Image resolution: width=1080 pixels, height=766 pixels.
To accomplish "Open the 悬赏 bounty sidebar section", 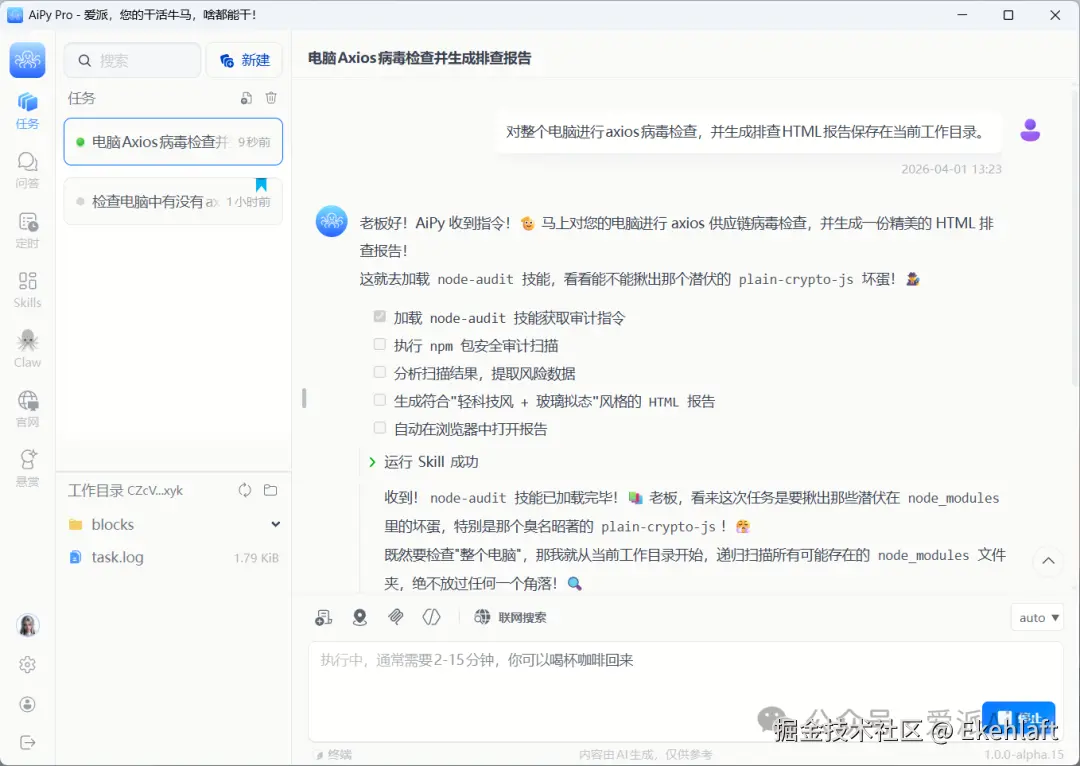I will pyautogui.click(x=27, y=468).
